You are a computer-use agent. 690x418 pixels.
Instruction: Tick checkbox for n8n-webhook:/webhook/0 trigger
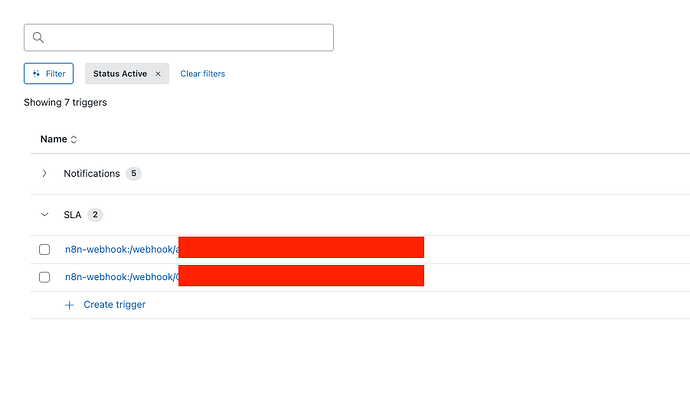(x=44, y=277)
